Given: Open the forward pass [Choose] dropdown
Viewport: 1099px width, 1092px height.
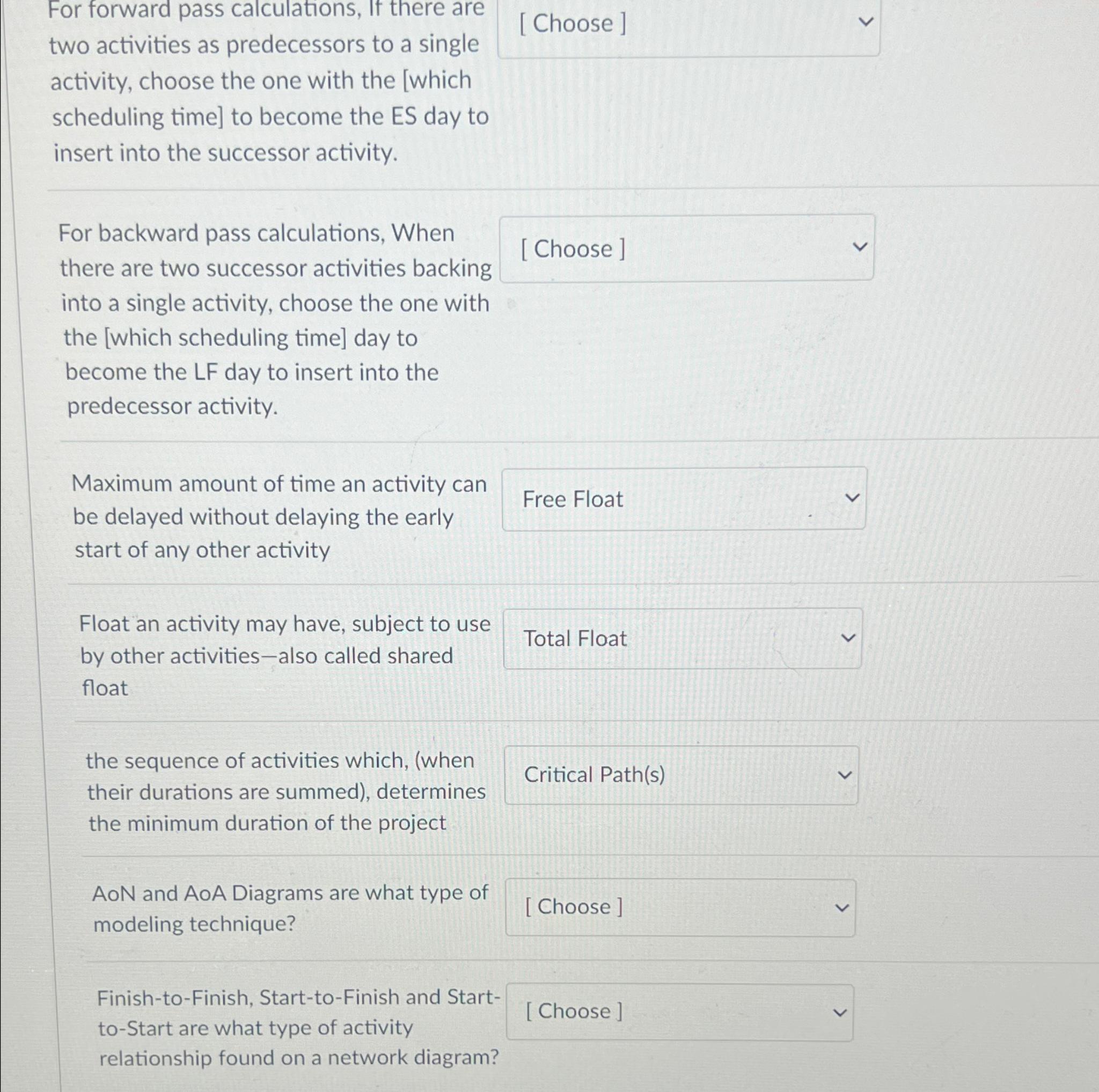Looking at the screenshot, I should 683,26.
